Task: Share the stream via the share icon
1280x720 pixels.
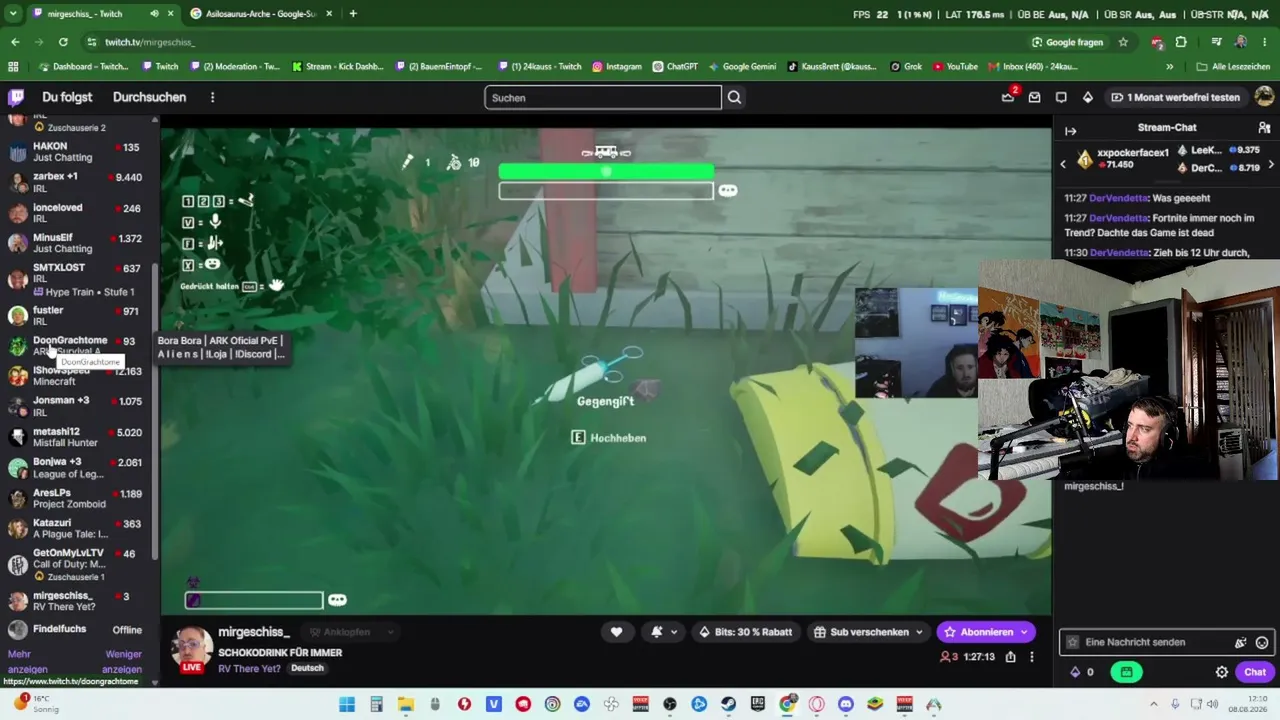Action: 1011,657
